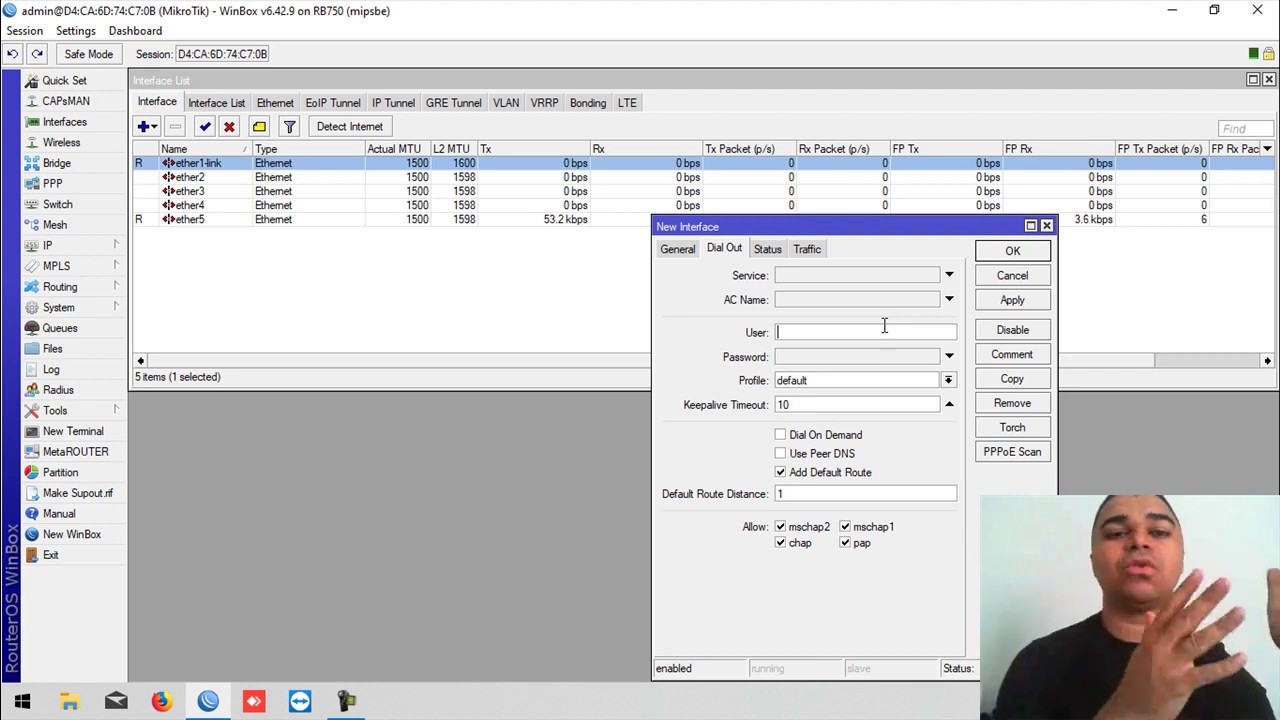The width and height of the screenshot is (1280, 720).
Task: Expand AC Name field arrow
Action: [x=949, y=299]
